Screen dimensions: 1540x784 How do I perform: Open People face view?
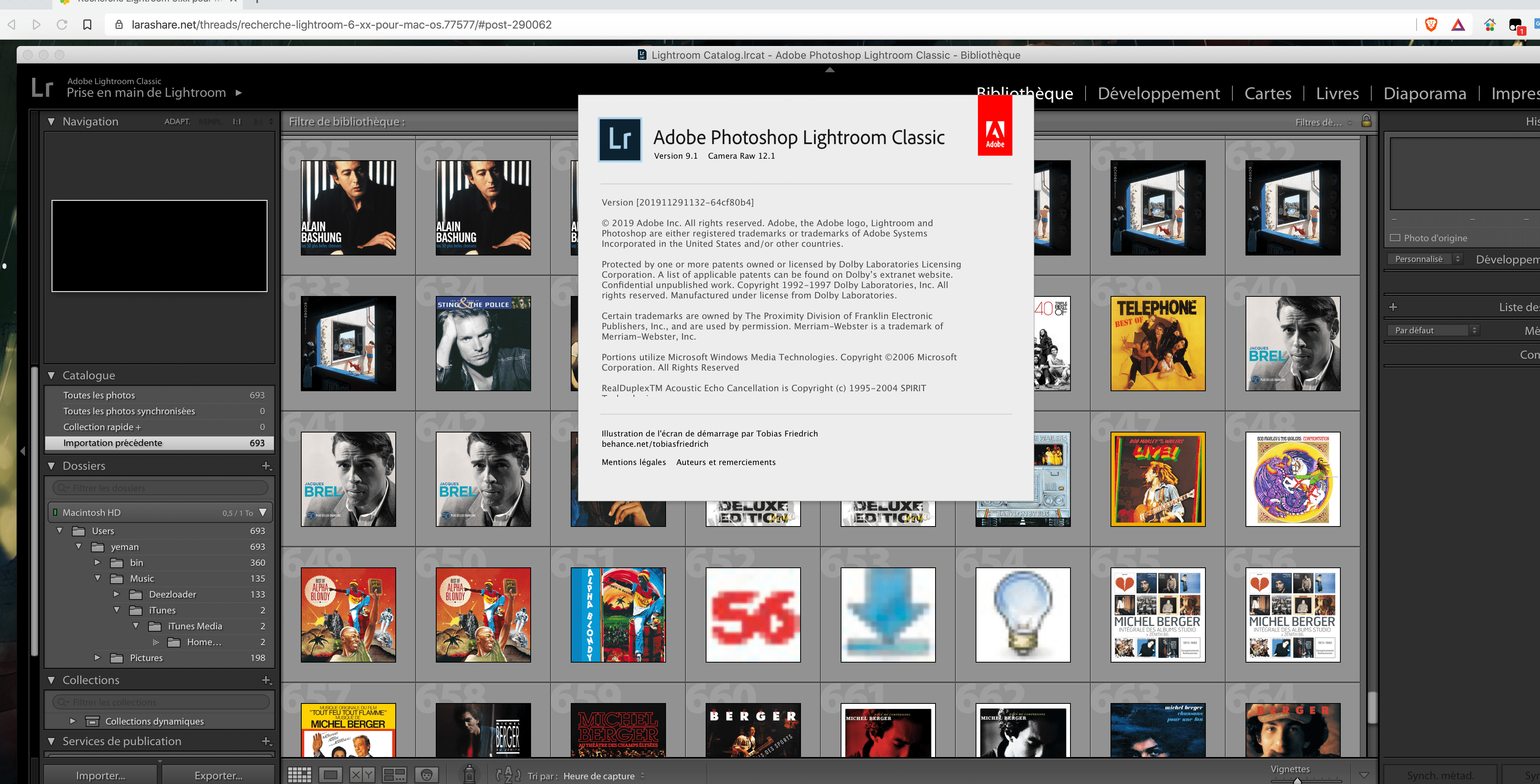pos(426,775)
